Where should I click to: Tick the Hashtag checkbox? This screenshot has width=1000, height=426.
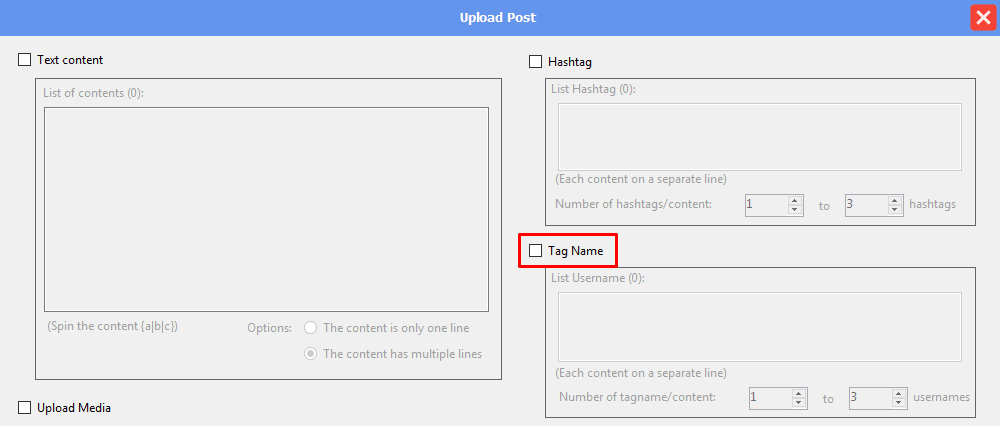pyautogui.click(x=536, y=62)
